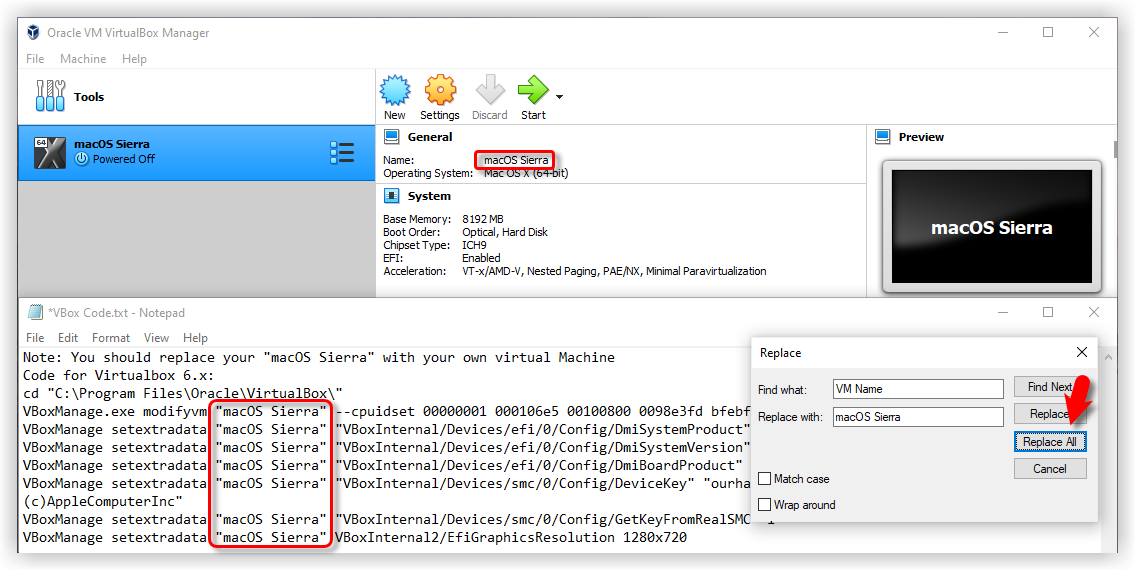Click the cd Program Files line

(x=183, y=393)
